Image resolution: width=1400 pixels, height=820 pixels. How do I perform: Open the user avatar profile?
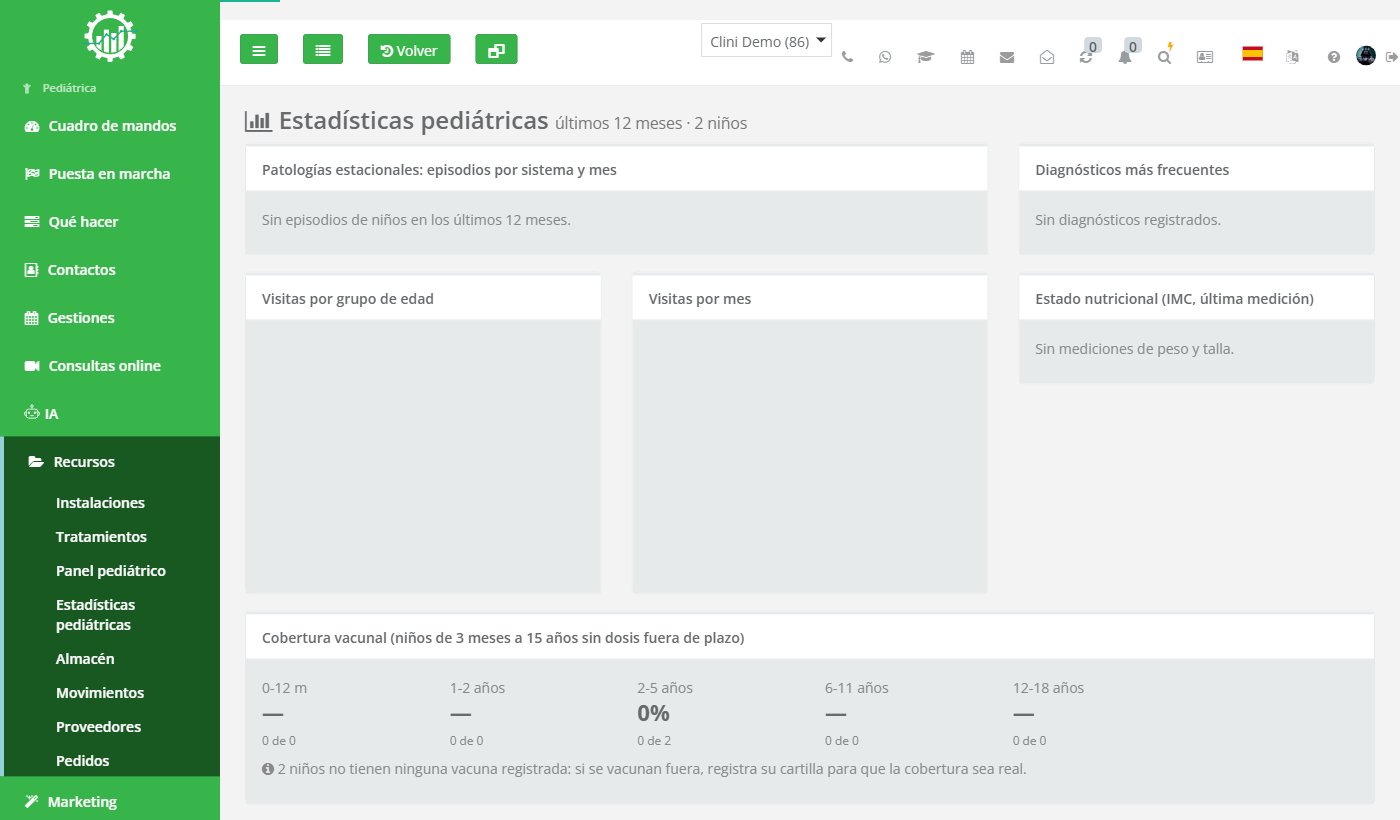1366,56
